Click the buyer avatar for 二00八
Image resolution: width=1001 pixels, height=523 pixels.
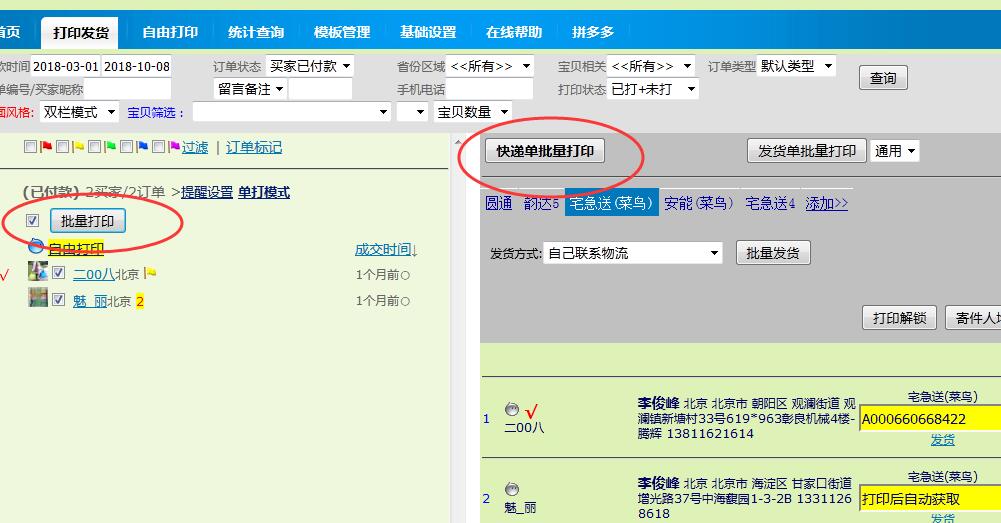pyautogui.click(x=38, y=272)
